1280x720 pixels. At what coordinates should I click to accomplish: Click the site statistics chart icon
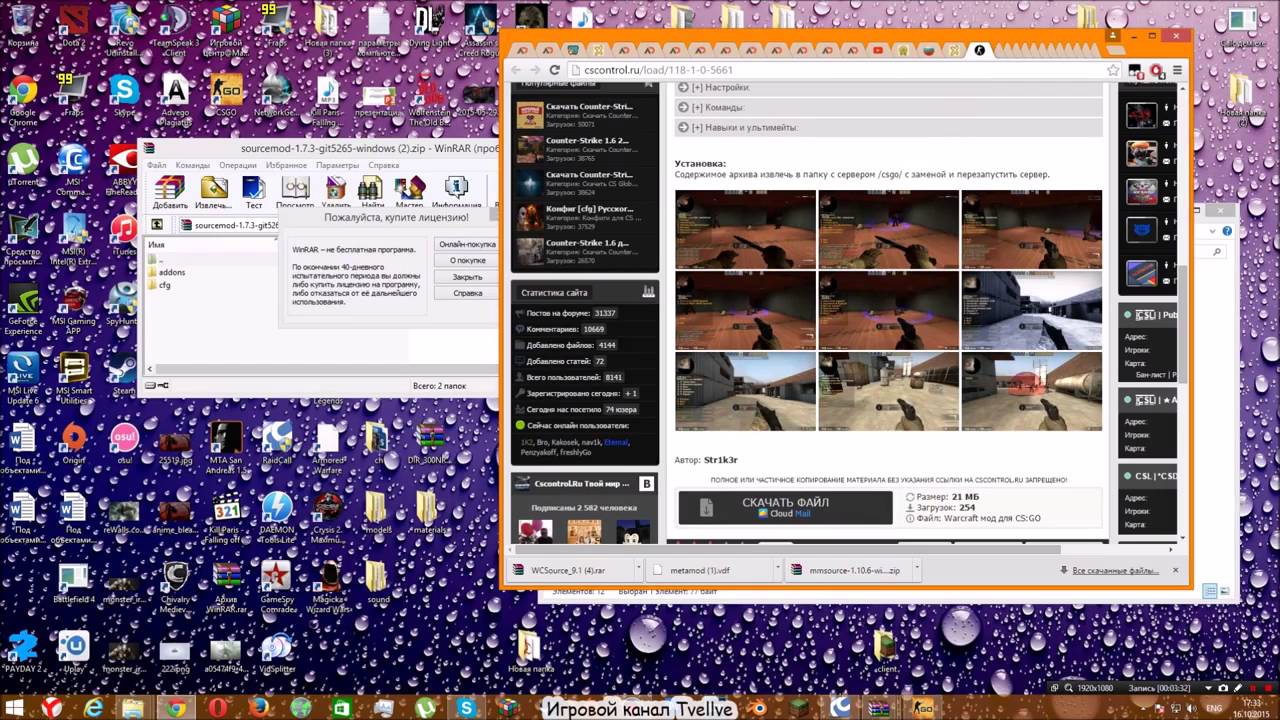pyautogui.click(x=648, y=292)
